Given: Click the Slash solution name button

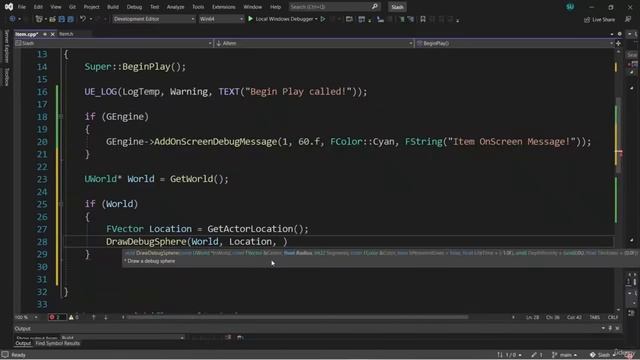Looking at the screenshot, I should 397,7.
